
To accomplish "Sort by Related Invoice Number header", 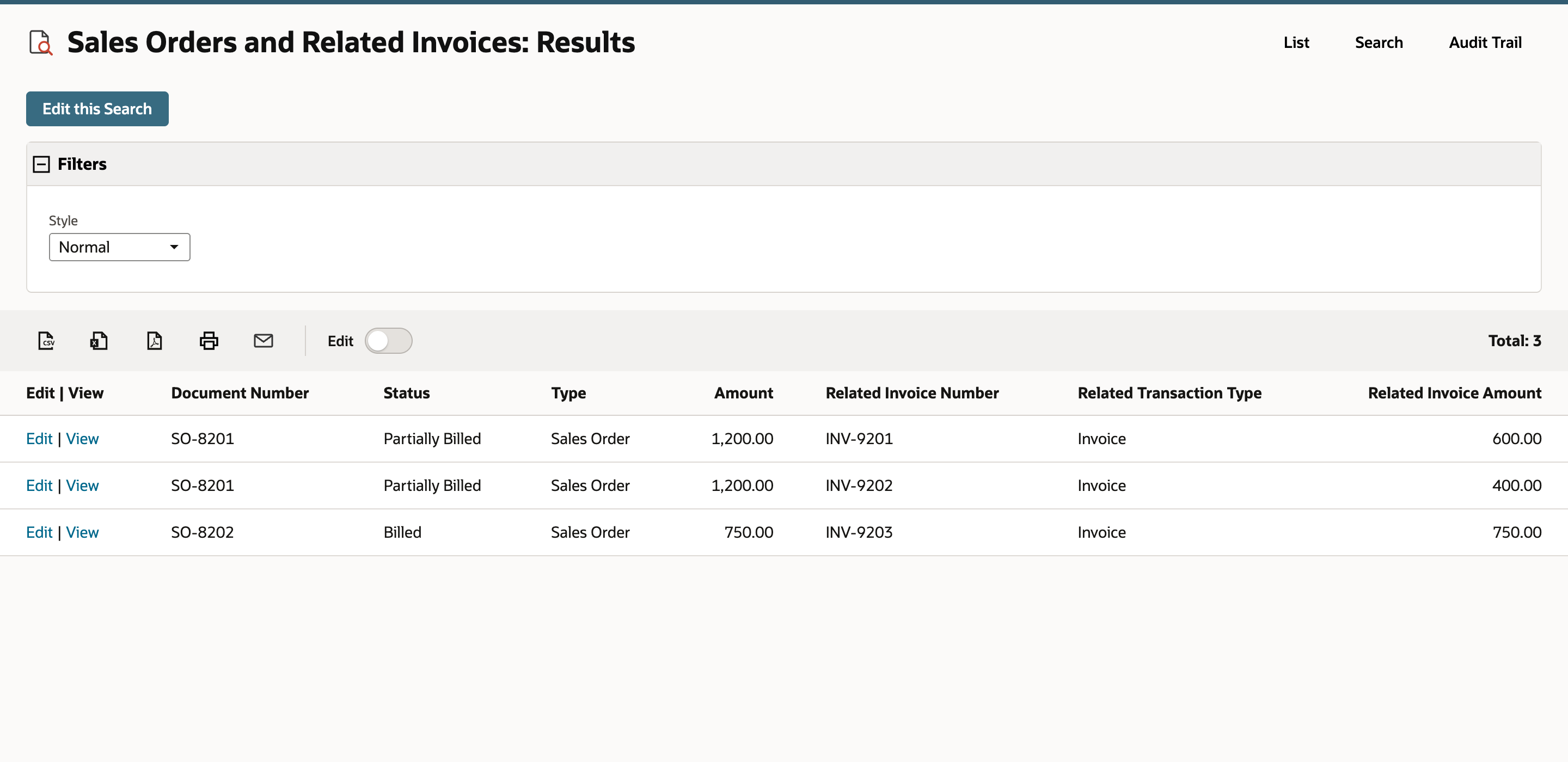I will 912,393.
